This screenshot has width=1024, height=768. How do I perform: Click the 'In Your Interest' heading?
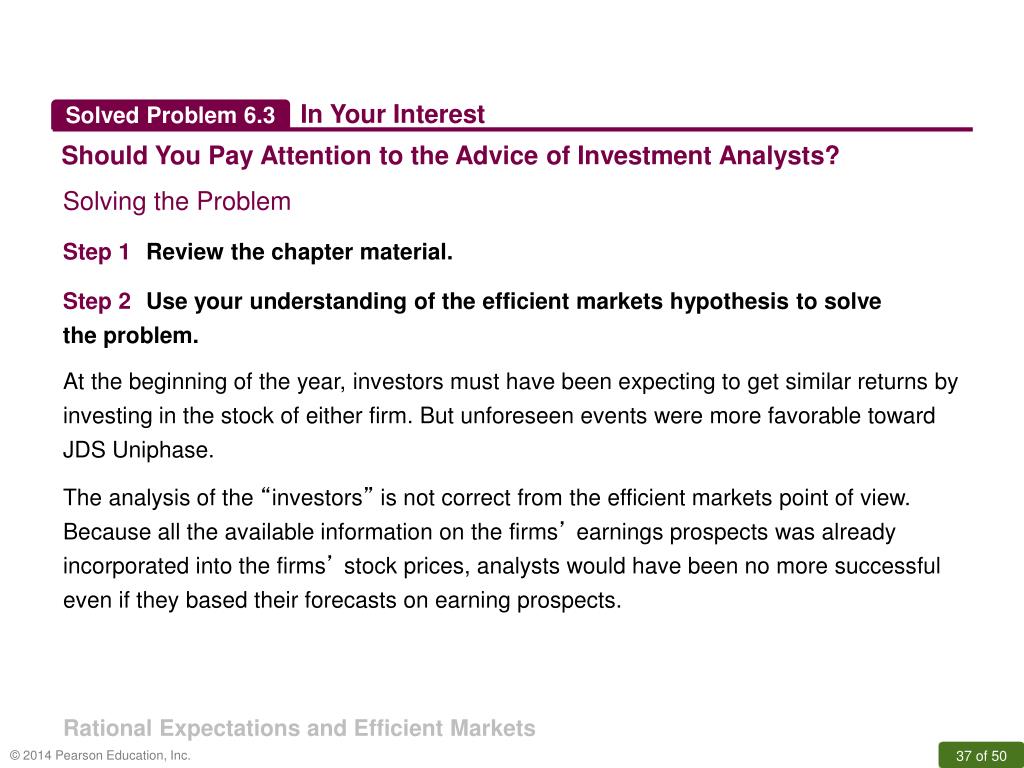(392, 114)
